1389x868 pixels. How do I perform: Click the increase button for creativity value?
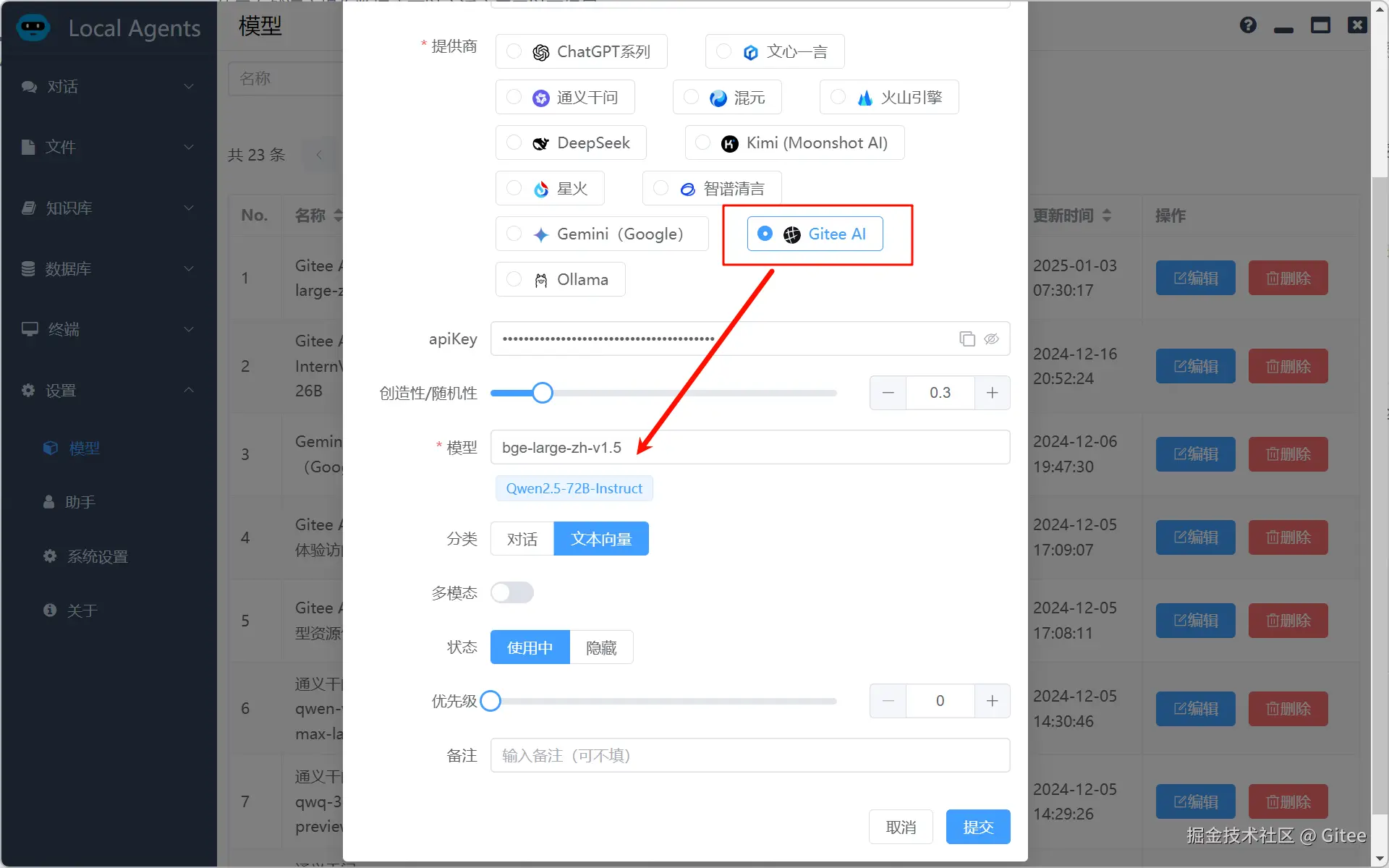tap(992, 393)
